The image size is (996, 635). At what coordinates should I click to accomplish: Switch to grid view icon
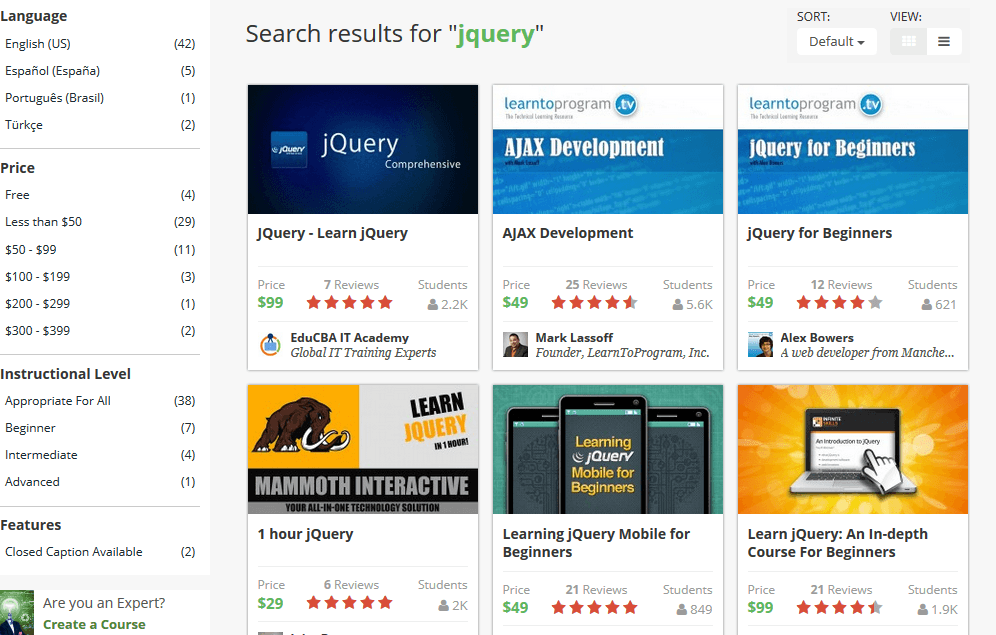908,41
